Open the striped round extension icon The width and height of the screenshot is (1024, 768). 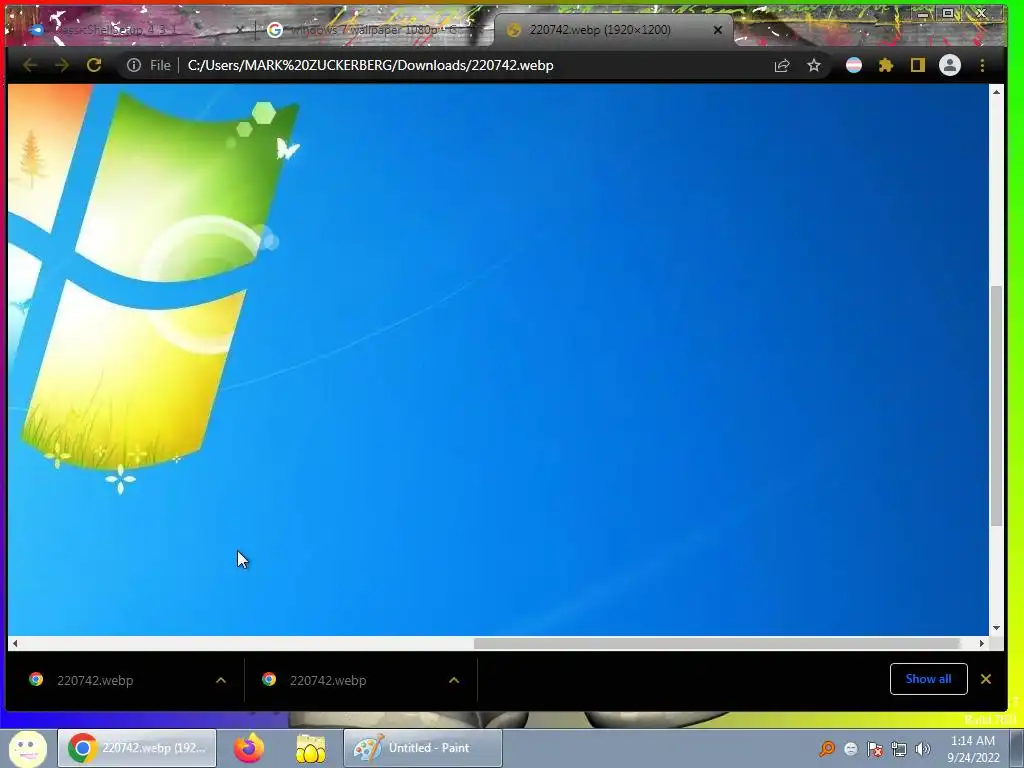tap(854, 65)
